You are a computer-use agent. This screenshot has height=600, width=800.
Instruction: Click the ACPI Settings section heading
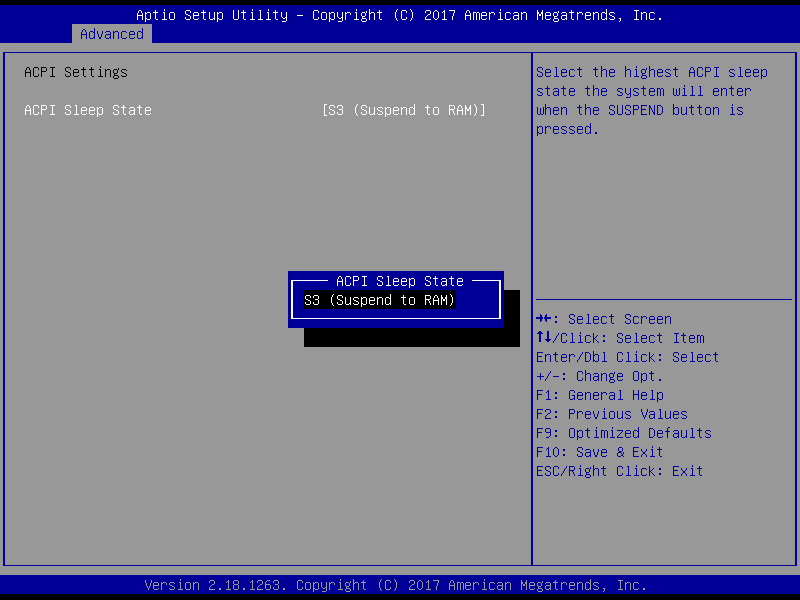coord(76,72)
